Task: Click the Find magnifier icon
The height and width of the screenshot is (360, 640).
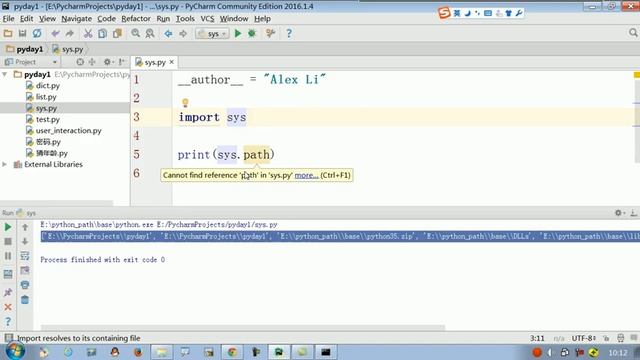Action: pyautogui.click(x=136, y=33)
